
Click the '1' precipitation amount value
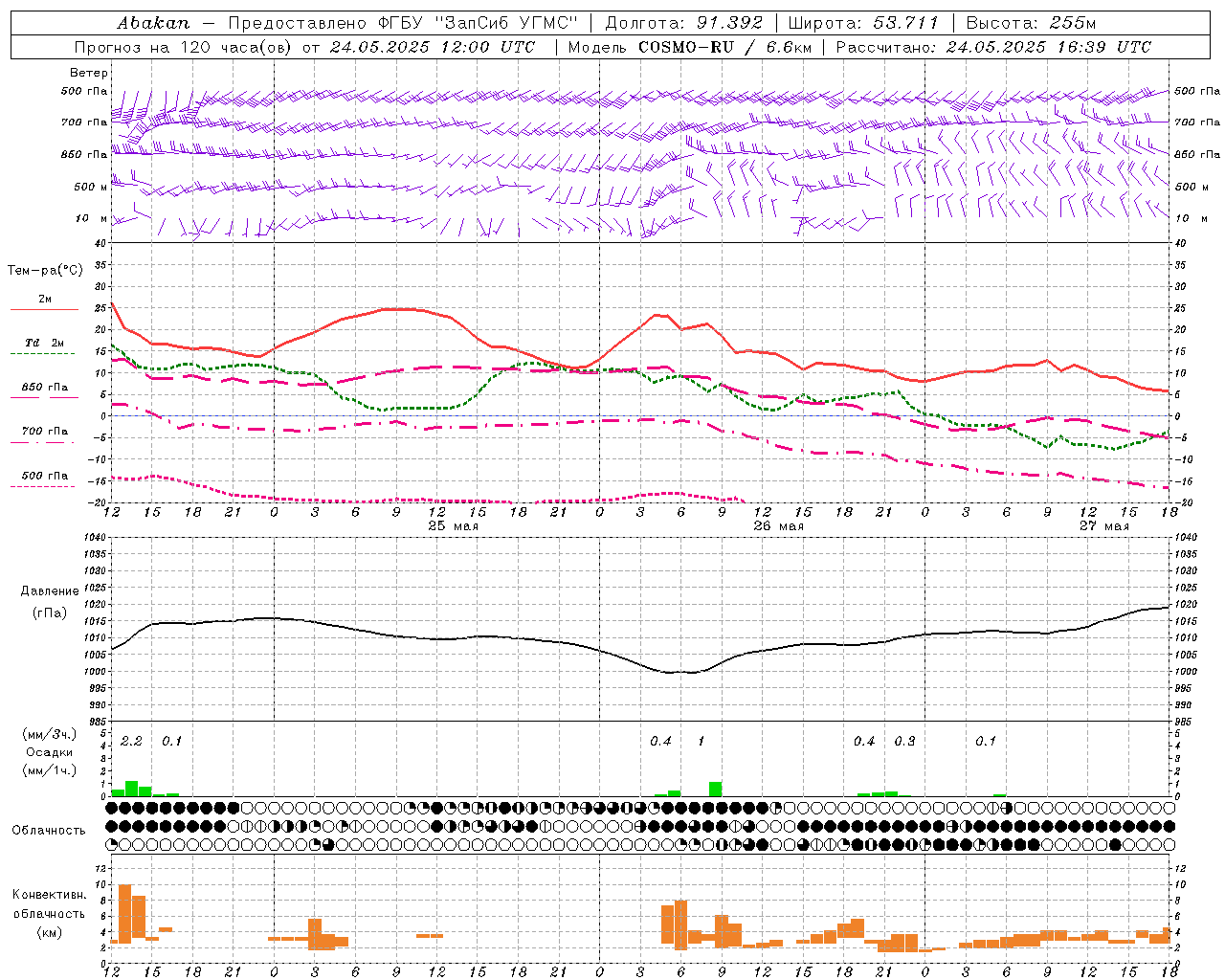tap(702, 742)
